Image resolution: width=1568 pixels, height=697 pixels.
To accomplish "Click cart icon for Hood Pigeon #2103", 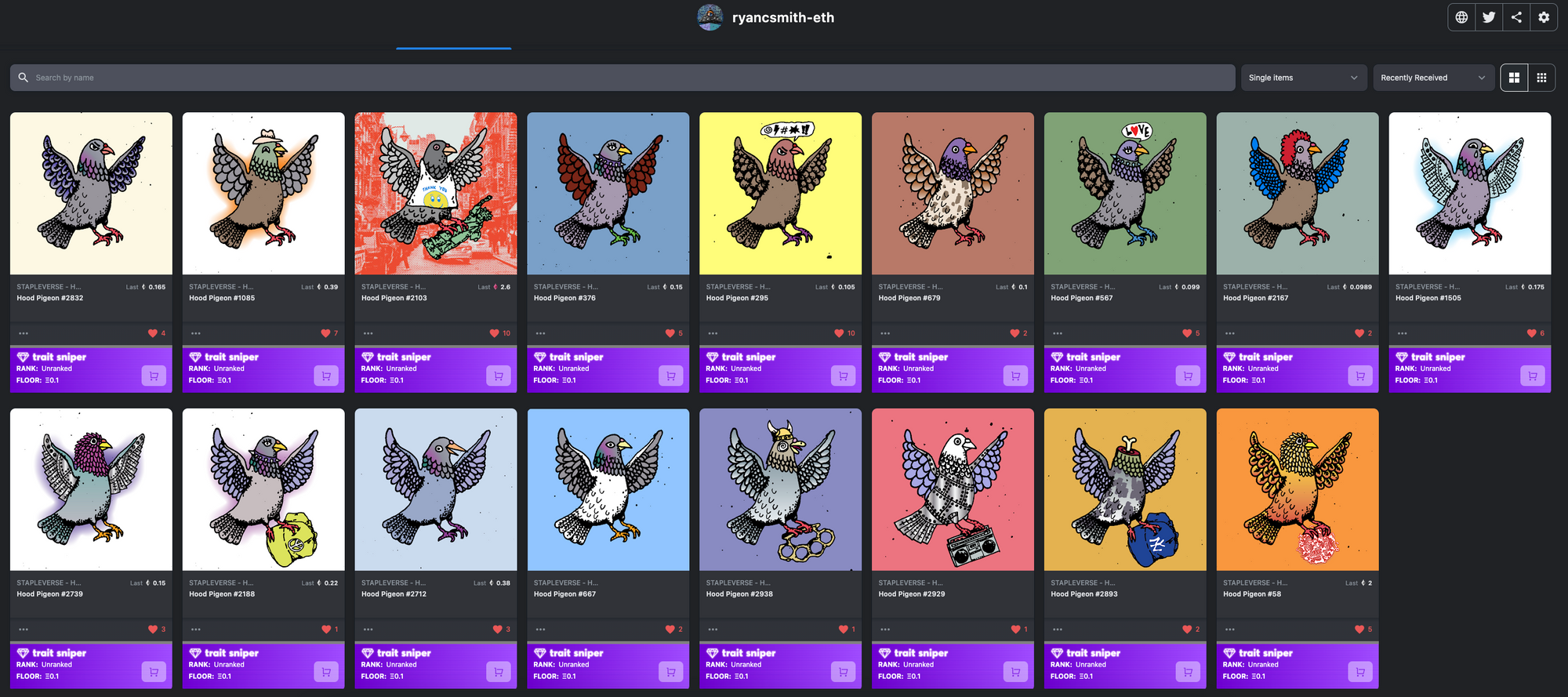I will point(499,376).
